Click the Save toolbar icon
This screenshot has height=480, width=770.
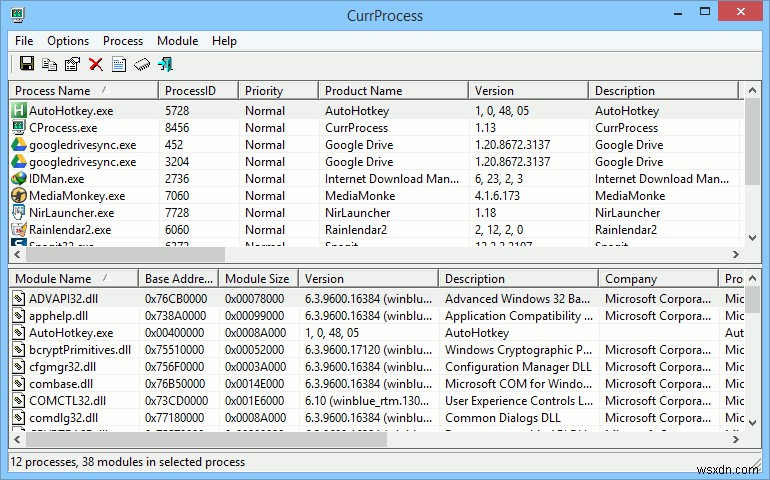click(27, 64)
